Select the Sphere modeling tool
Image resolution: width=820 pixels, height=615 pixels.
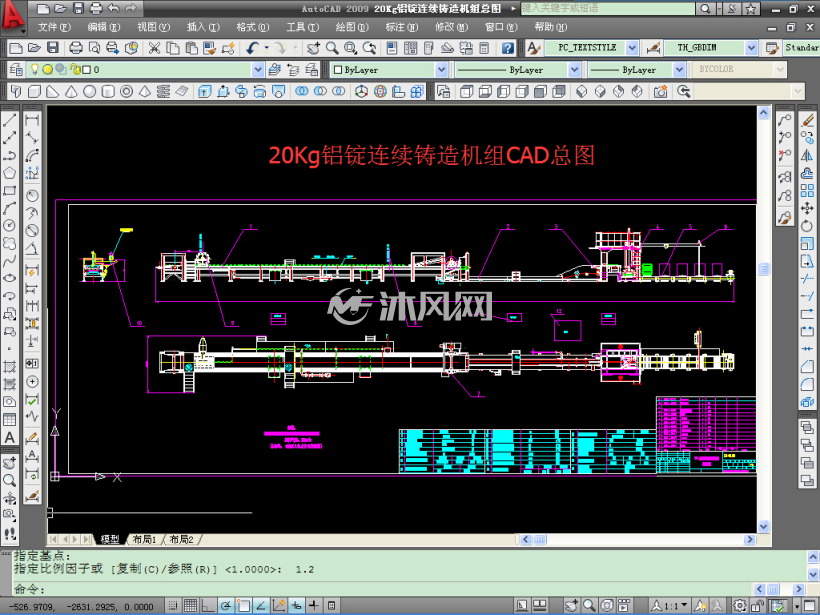point(89,92)
